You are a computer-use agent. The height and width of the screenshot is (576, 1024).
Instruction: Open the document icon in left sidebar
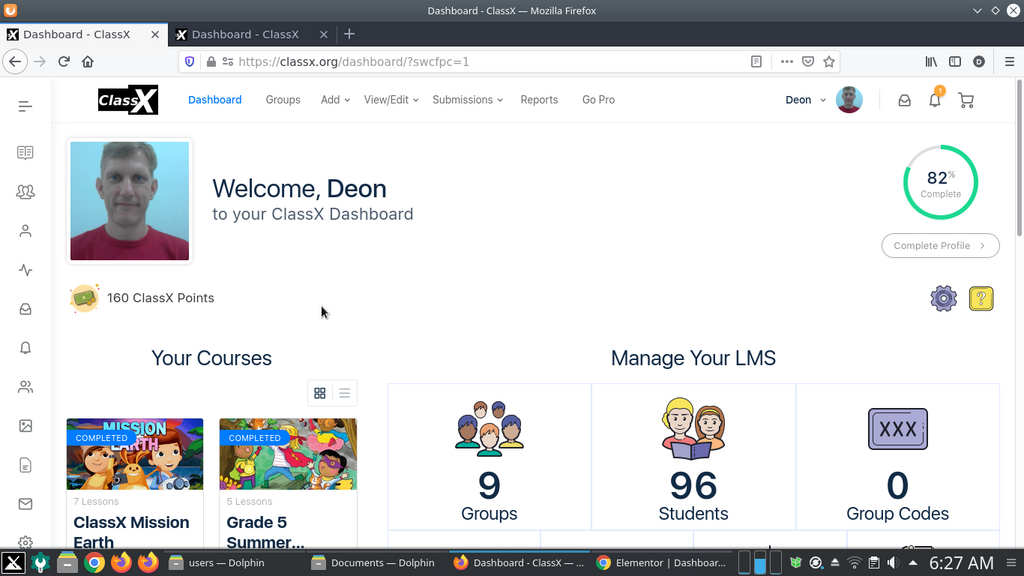(x=25, y=465)
